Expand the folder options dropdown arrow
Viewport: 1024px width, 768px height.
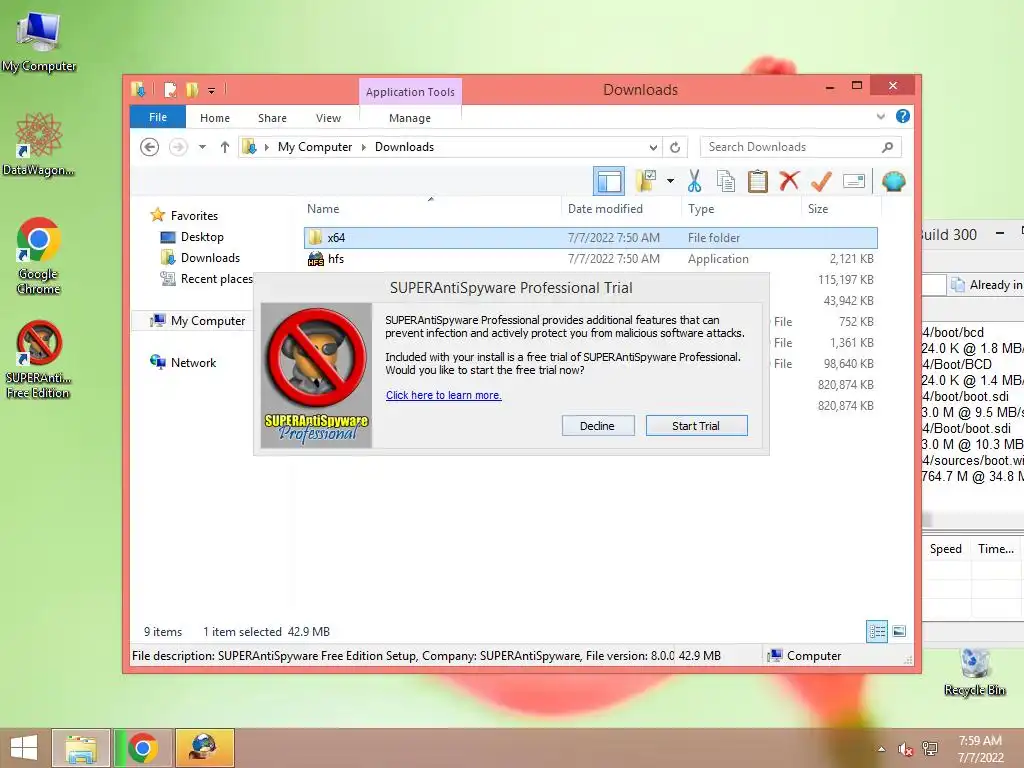coord(670,181)
